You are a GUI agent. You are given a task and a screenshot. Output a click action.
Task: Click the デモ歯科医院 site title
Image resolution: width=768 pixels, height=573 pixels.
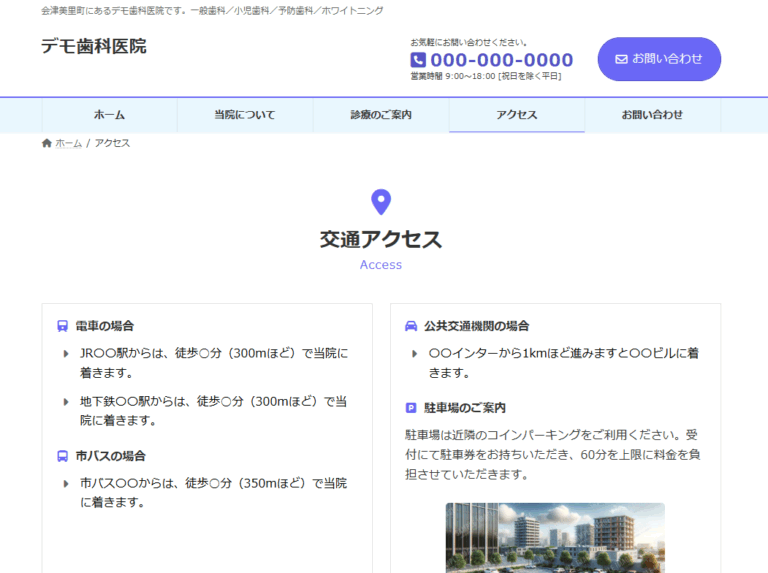(93, 46)
